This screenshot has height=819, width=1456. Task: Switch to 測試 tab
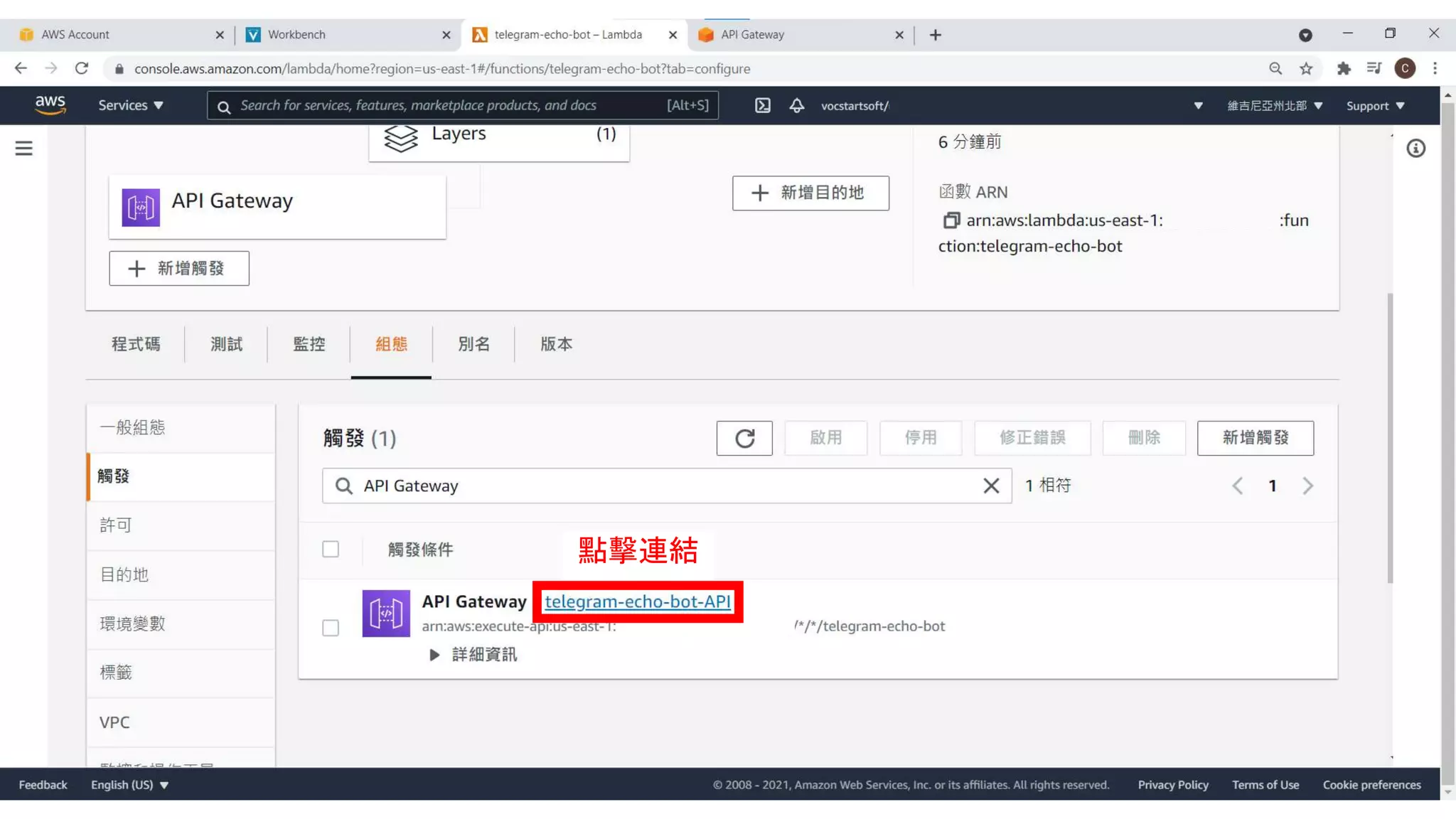[x=226, y=344]
